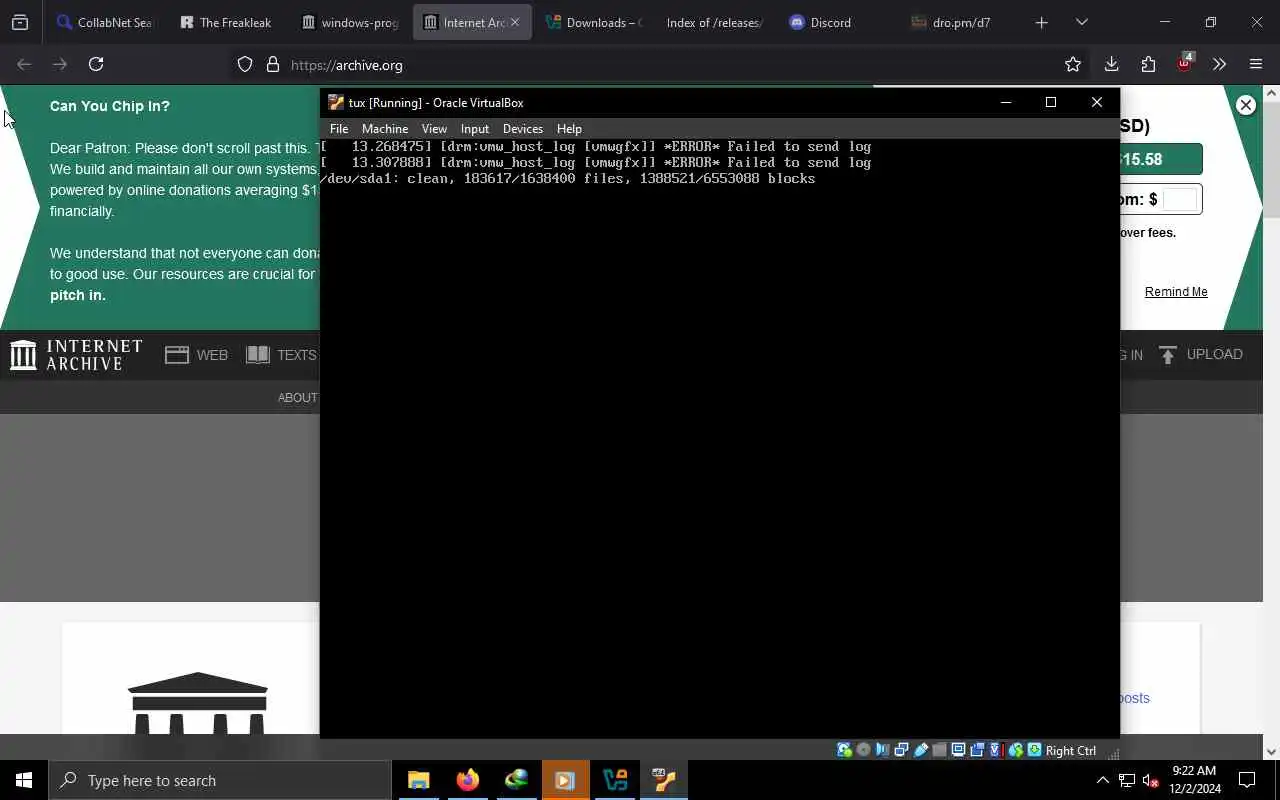
Task: Click the ABOUT link in the navigation bar
Action: [x=298, y=398]
